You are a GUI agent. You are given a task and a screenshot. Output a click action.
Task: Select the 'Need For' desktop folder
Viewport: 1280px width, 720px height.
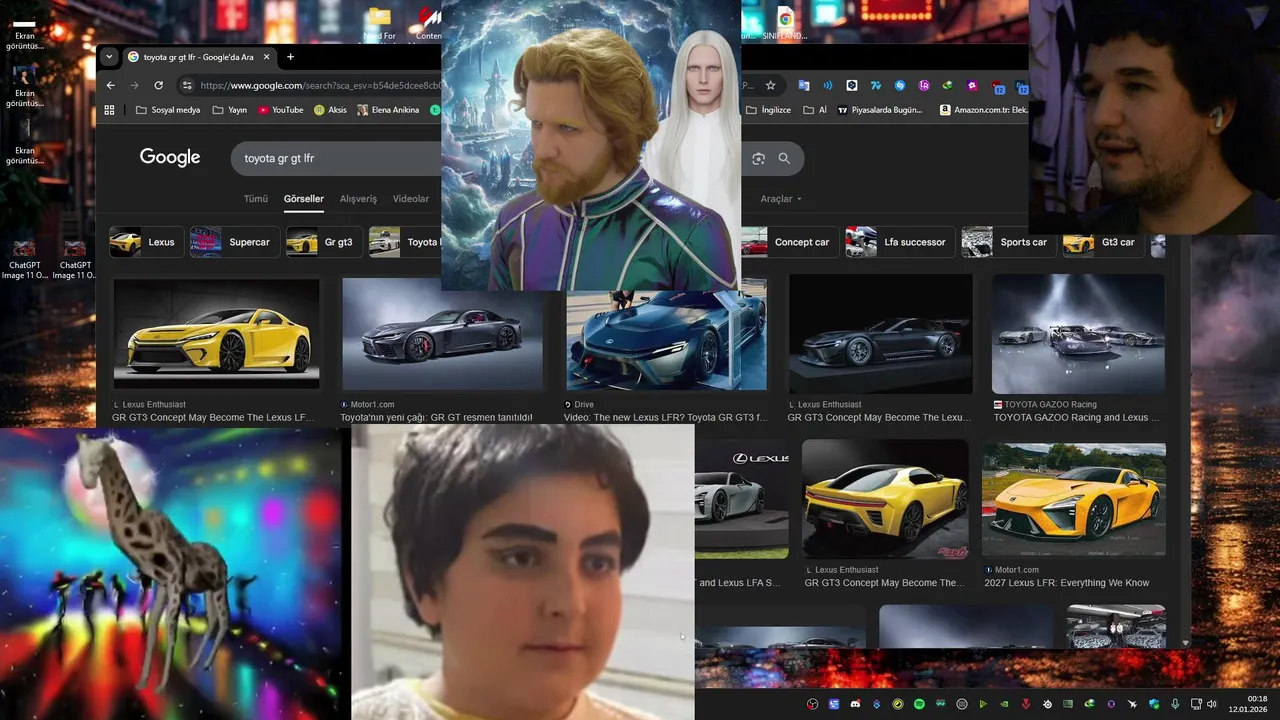tap(379, 22)
